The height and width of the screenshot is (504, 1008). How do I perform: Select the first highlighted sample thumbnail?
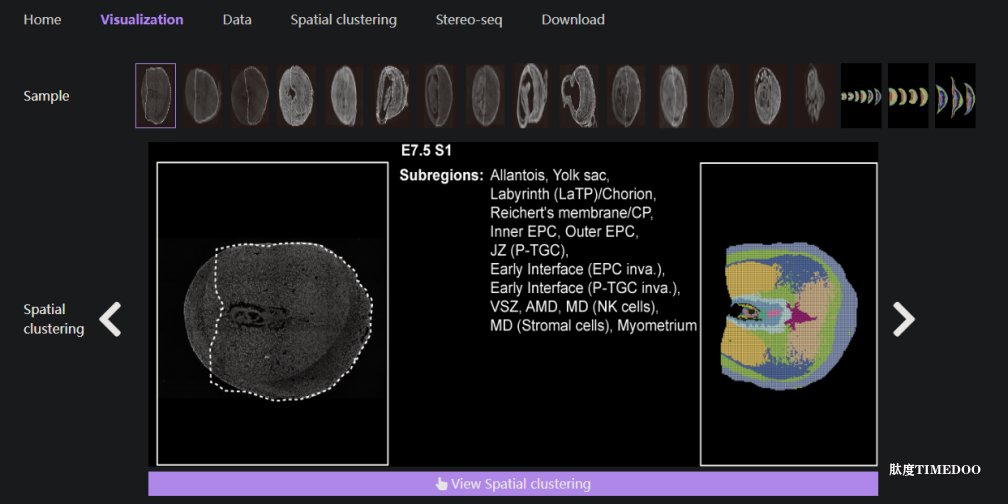(x=156, y=96)
